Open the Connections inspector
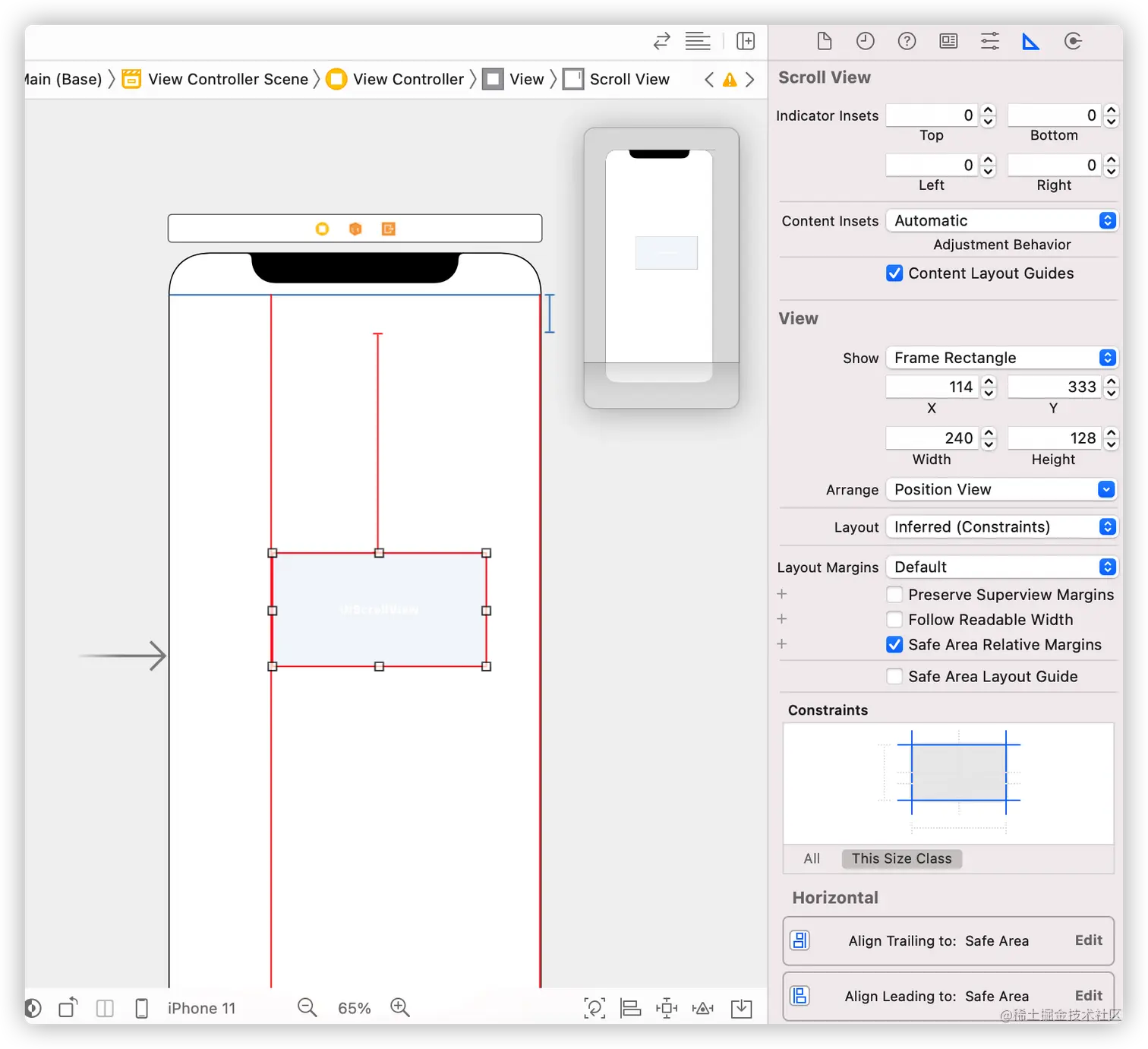Viewport: 1148px width, 1049px height. click(x=1073, y=41)
